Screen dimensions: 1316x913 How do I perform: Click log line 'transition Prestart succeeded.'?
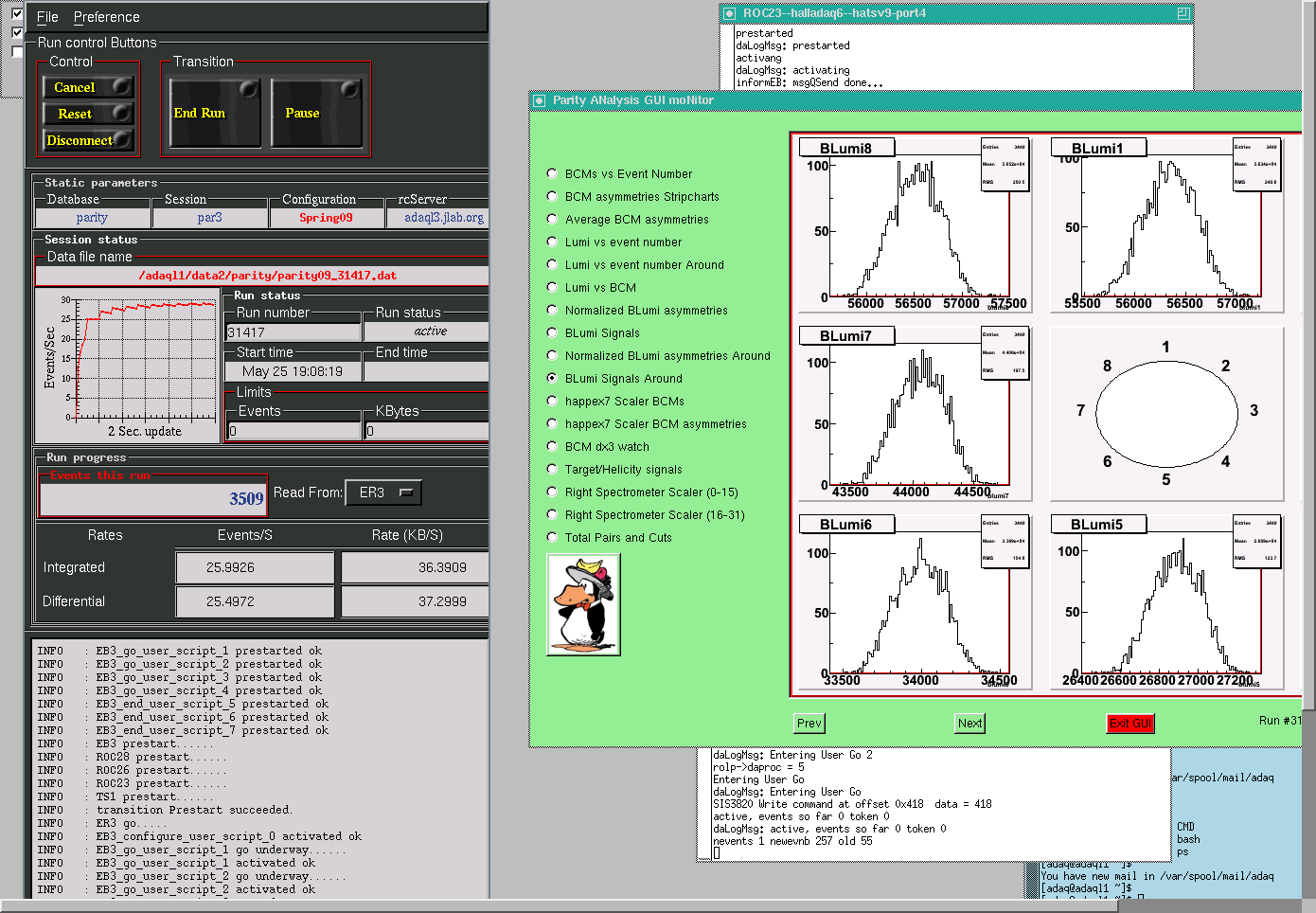pos(193,810)
